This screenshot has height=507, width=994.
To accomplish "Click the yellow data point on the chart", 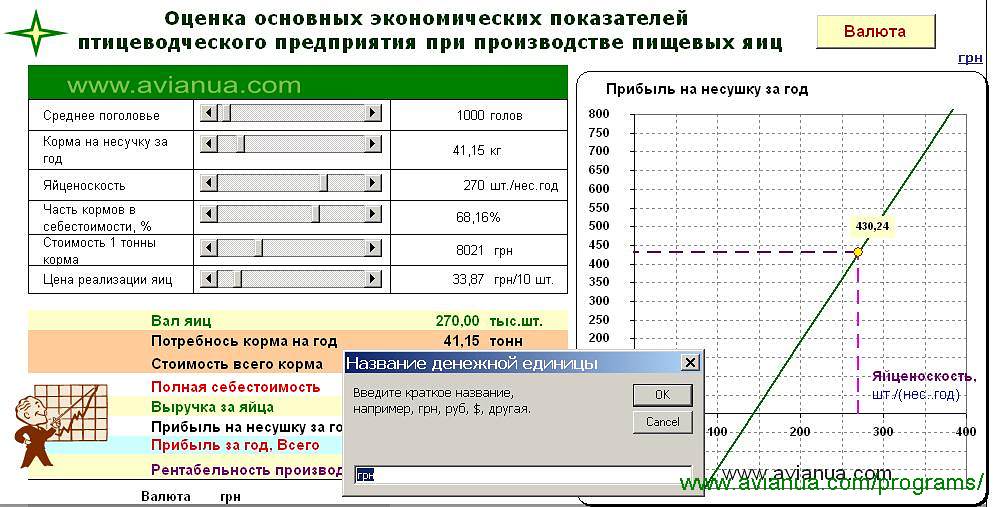I will tap(858, 252).
